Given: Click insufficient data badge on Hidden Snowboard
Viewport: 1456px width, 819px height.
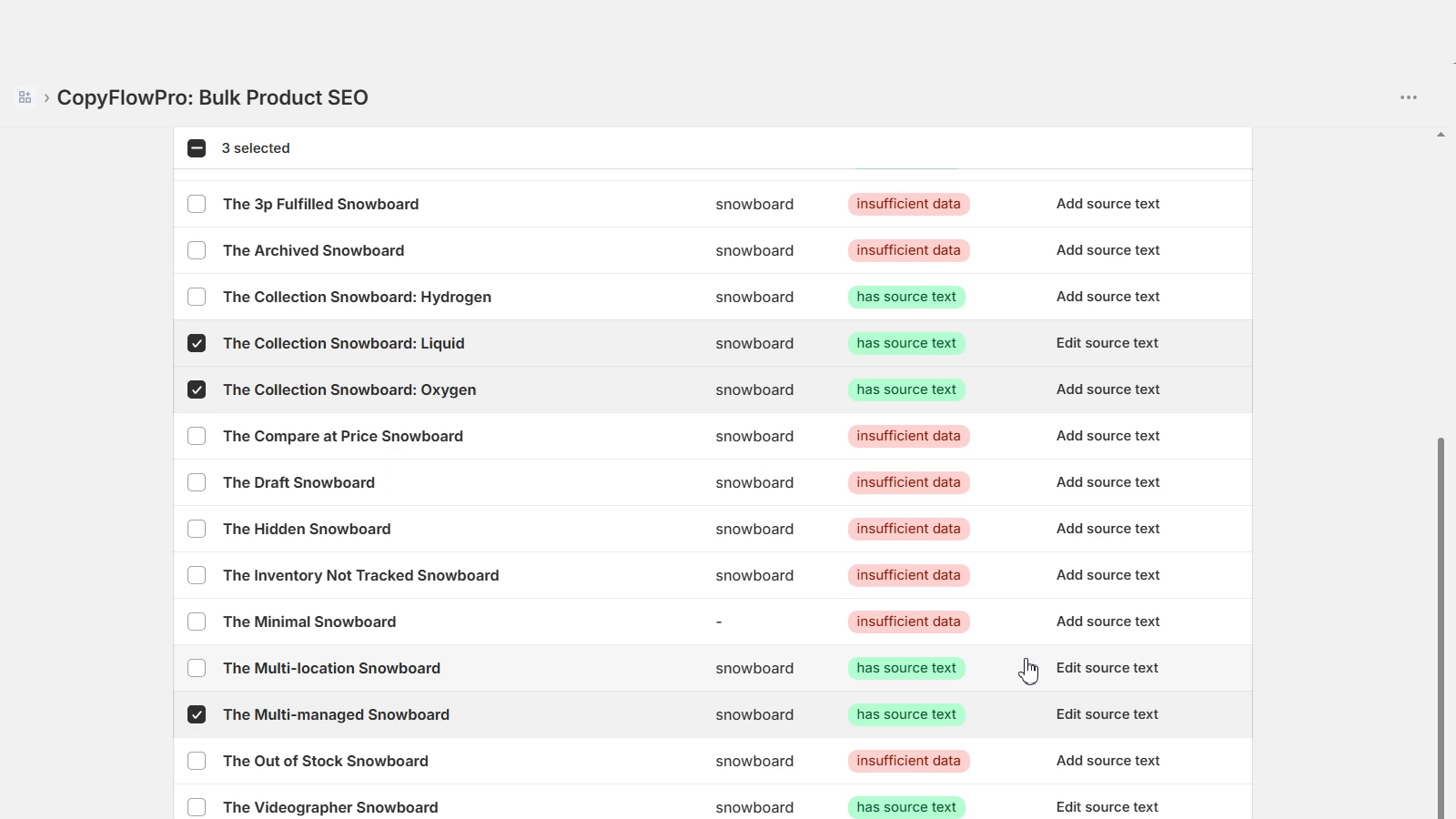Looking at the screenshot, I should point(908,529).
